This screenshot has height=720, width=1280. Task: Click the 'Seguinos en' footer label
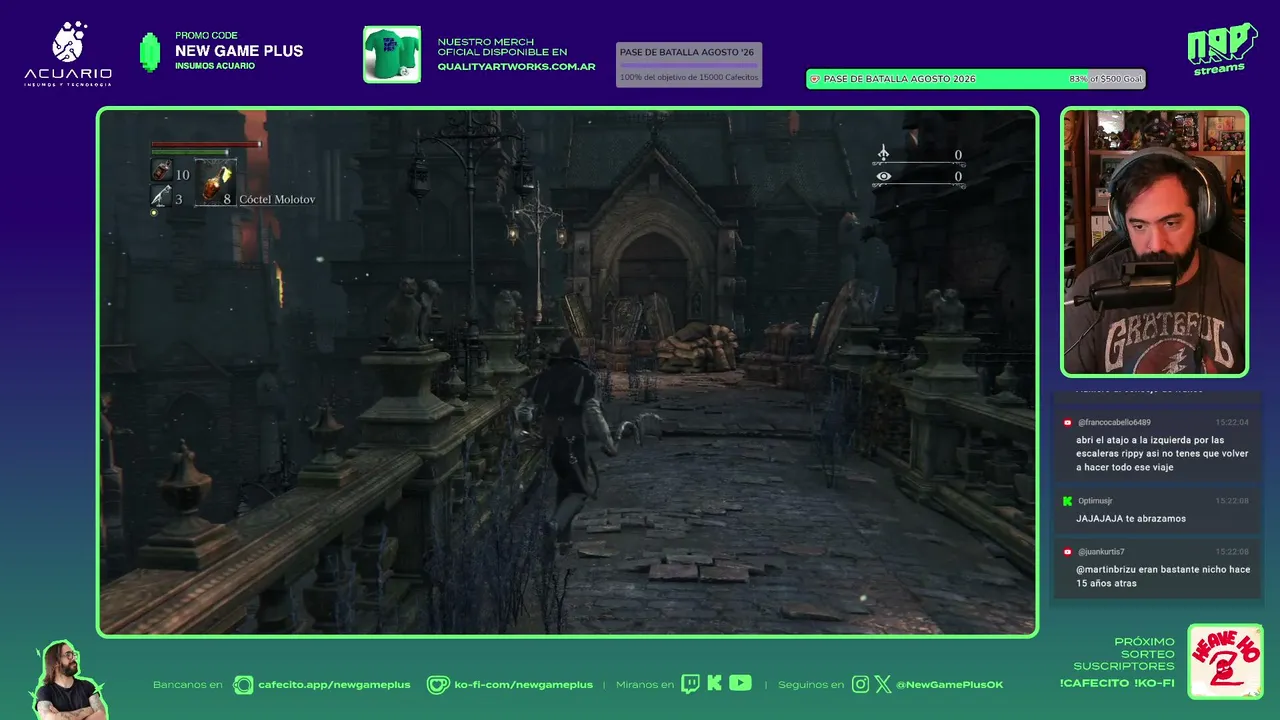[x=811, y=685]
